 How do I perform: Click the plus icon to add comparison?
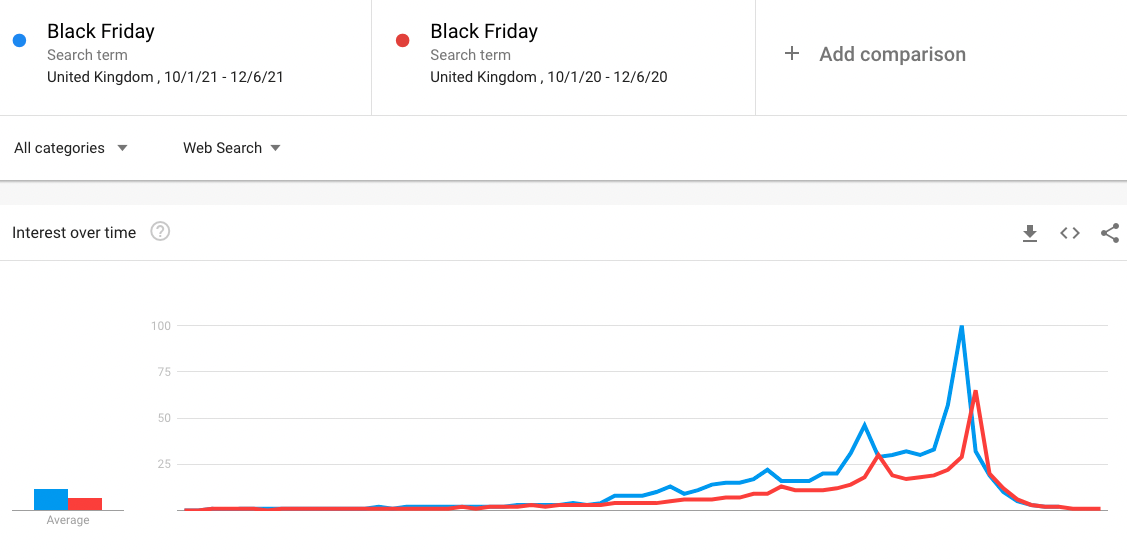tap(792, 54)
